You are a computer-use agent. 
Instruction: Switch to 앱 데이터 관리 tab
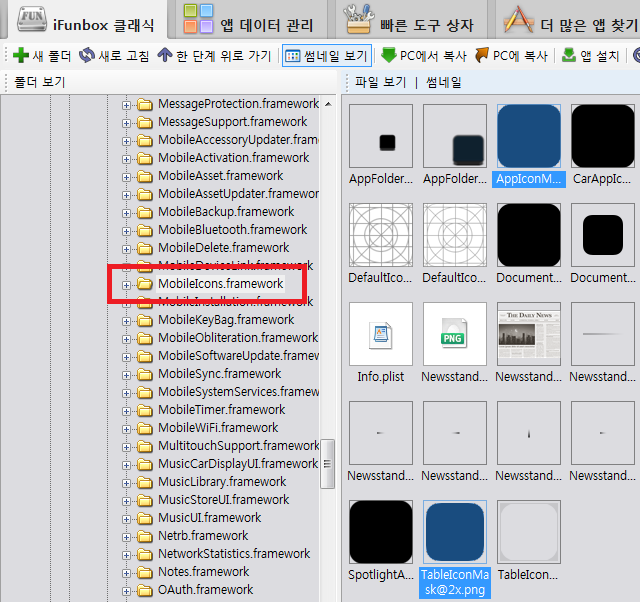click(x=249, y=20)
